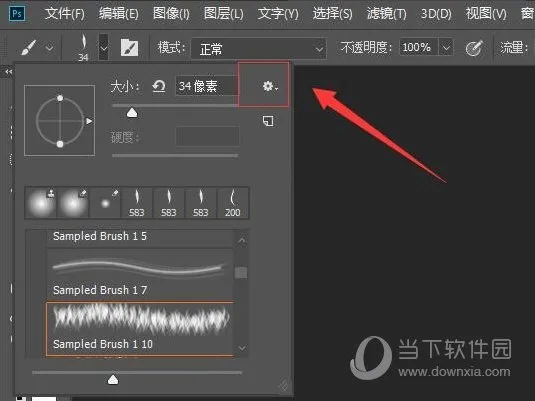This screenshot has height=401, width=535.
Task: Select the Sampled Brush 1 7 preset
Action: pyautogui.click(x=140, y=275)
